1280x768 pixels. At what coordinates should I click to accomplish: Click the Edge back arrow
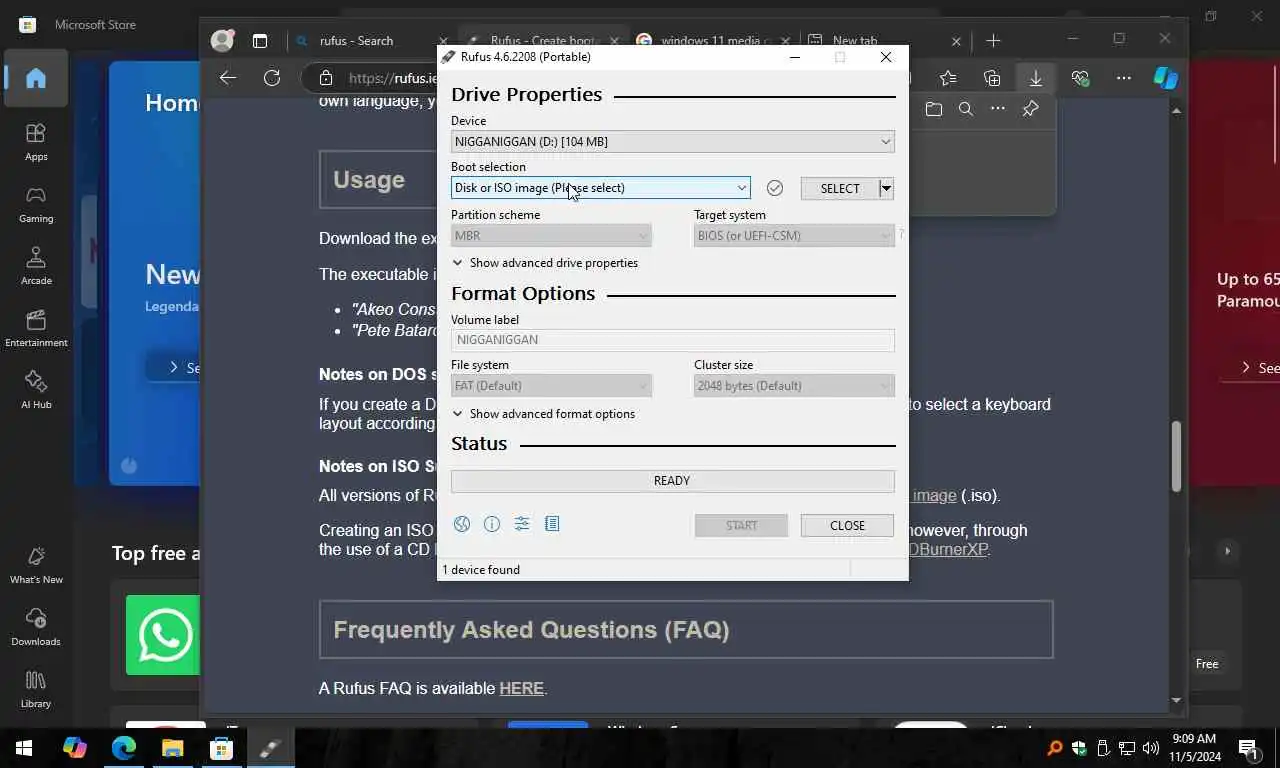228,78
